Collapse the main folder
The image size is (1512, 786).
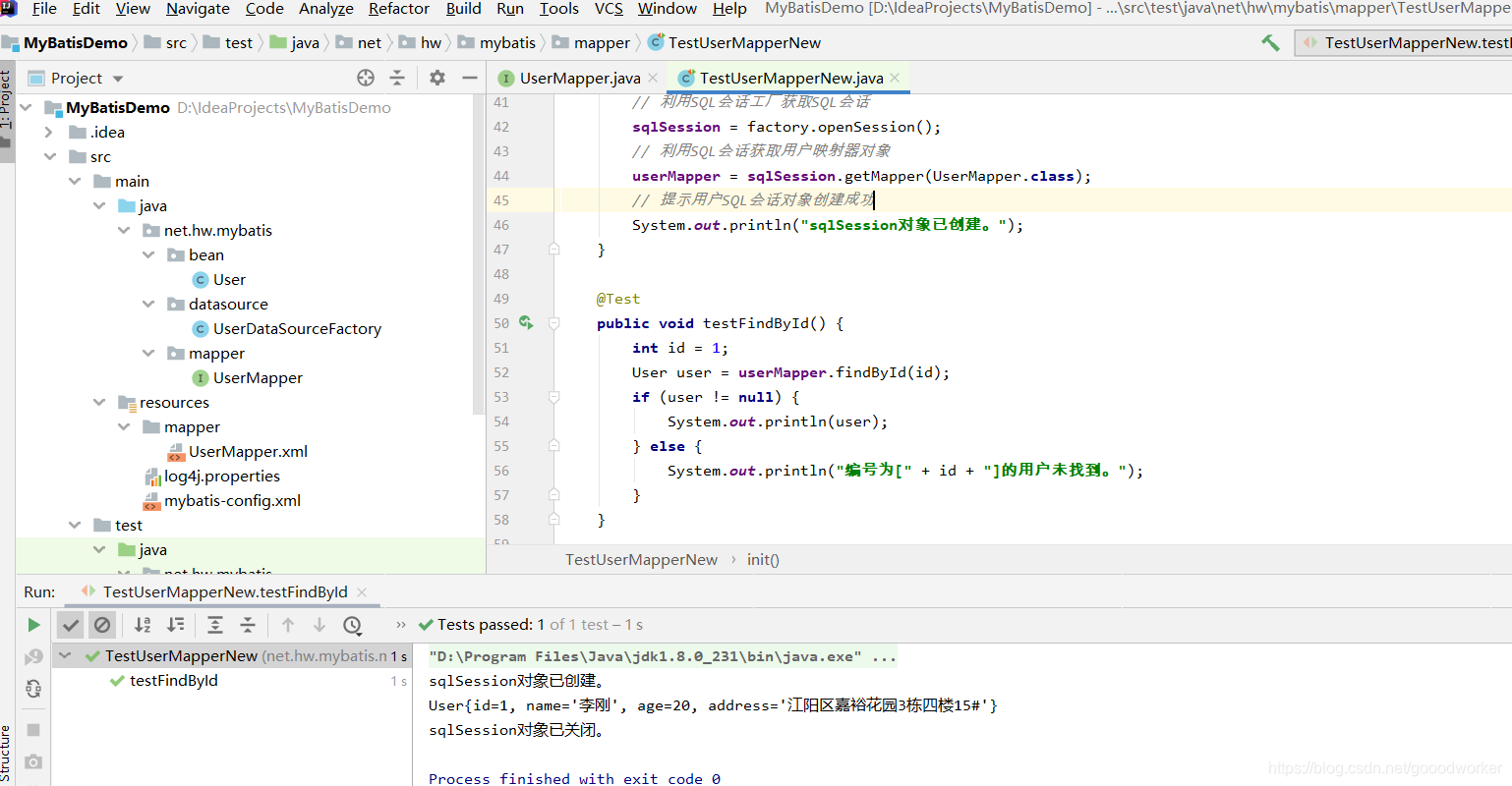click(x=75, y=181)
